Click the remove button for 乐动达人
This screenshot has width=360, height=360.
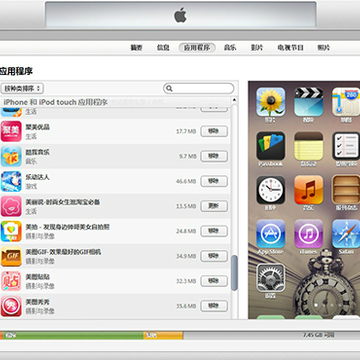tap(214, 181)
